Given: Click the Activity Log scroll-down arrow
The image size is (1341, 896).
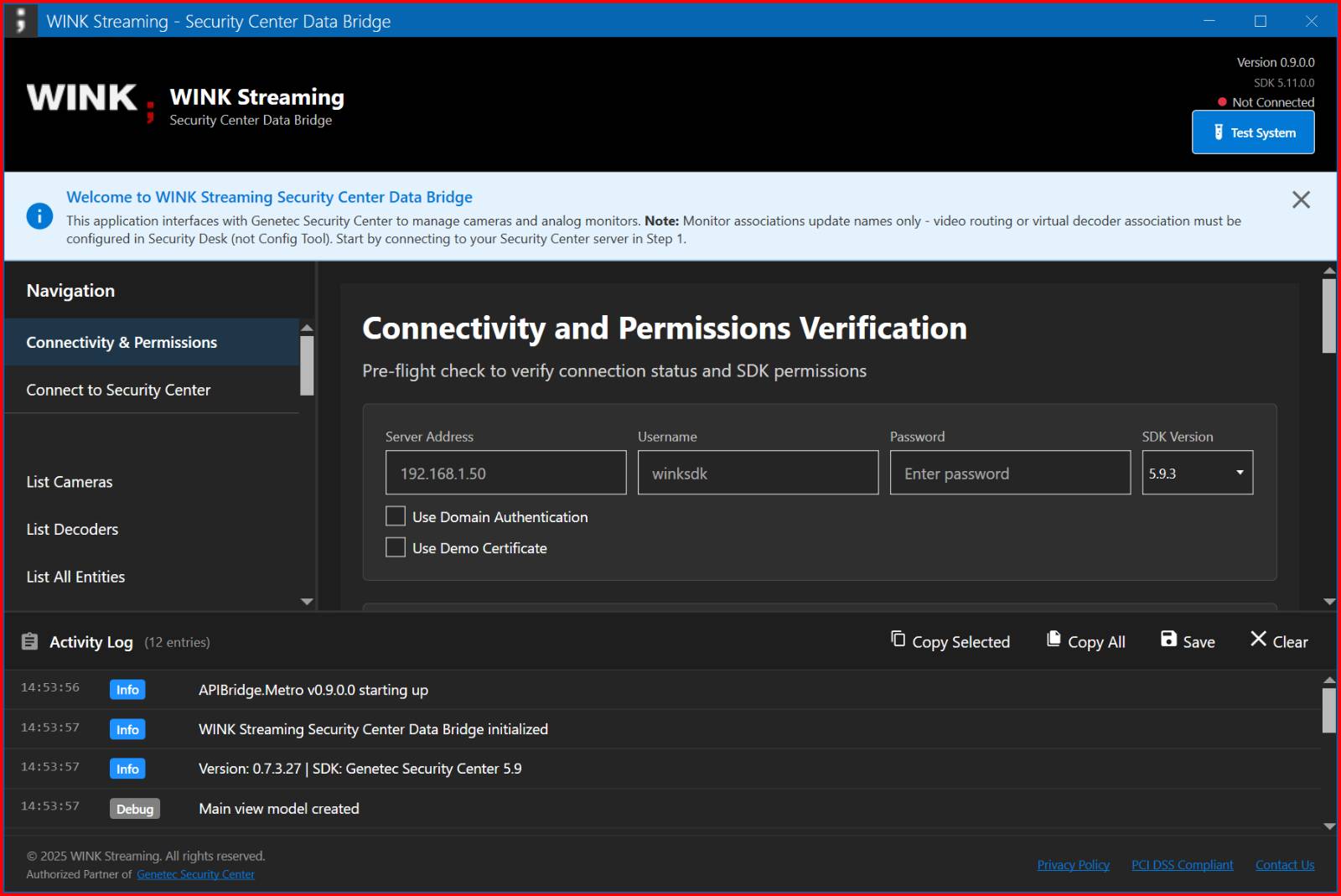Looking at the screenshot, I should (x=1329, y=826).
